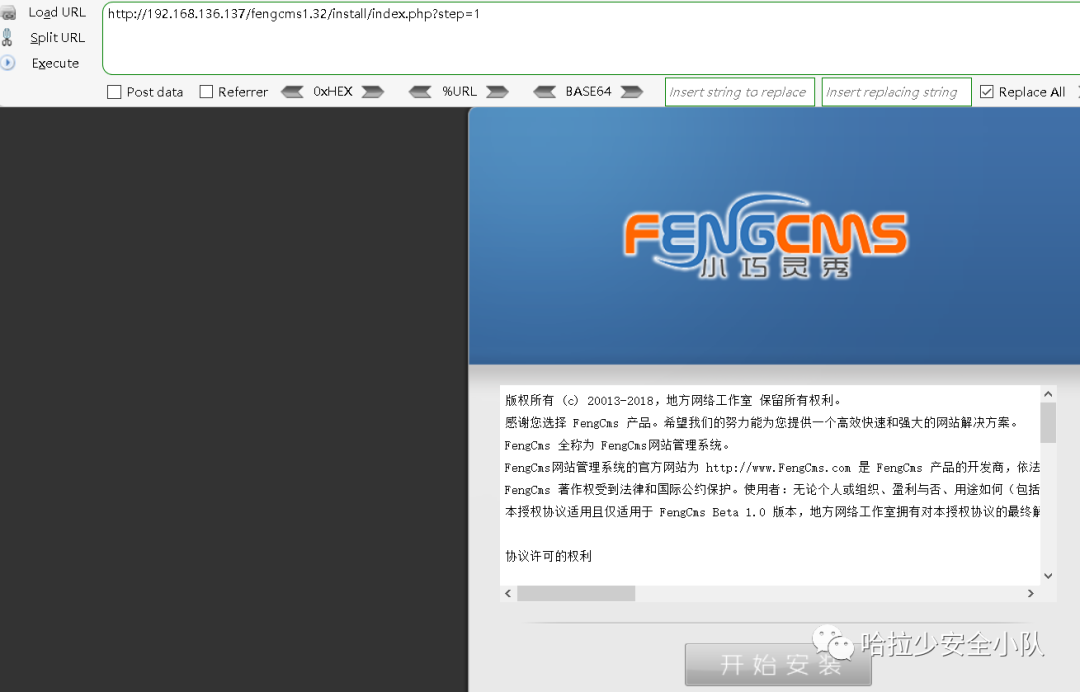Focus the Insert string to replace field
Screen dimensions: 1080x692
pos(740,92)
